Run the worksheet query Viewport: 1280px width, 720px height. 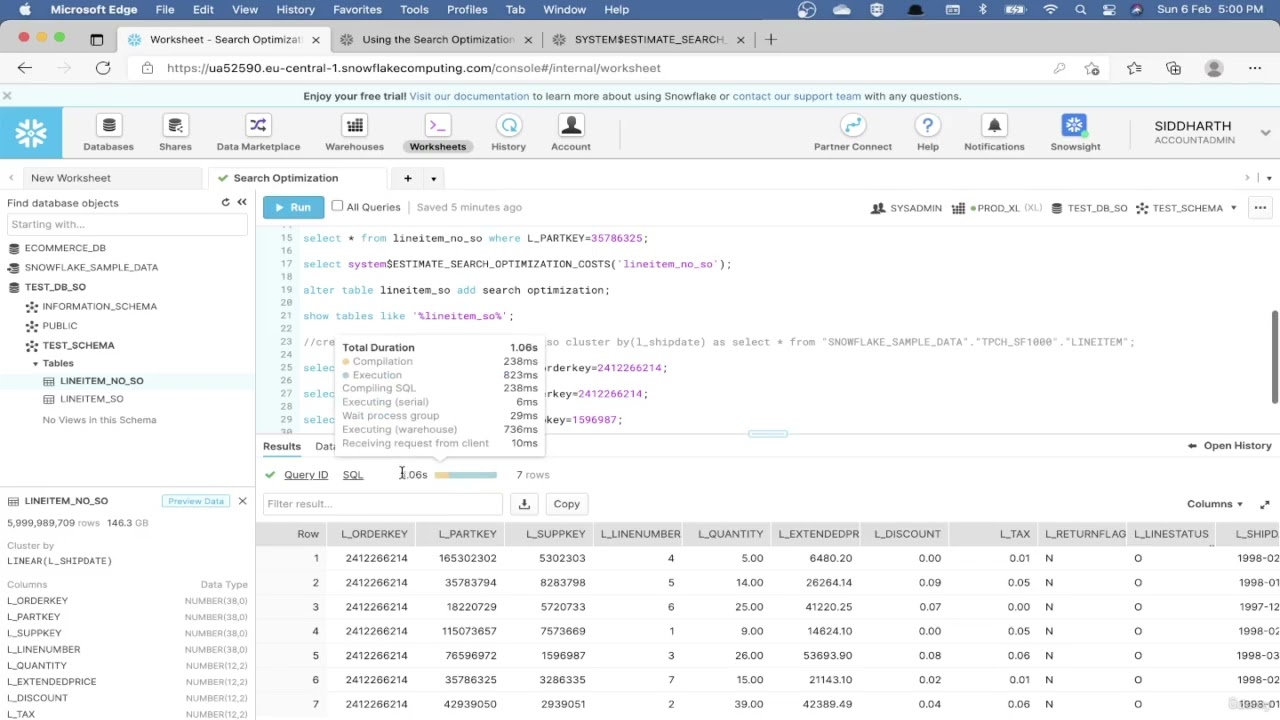pos(293,207)
